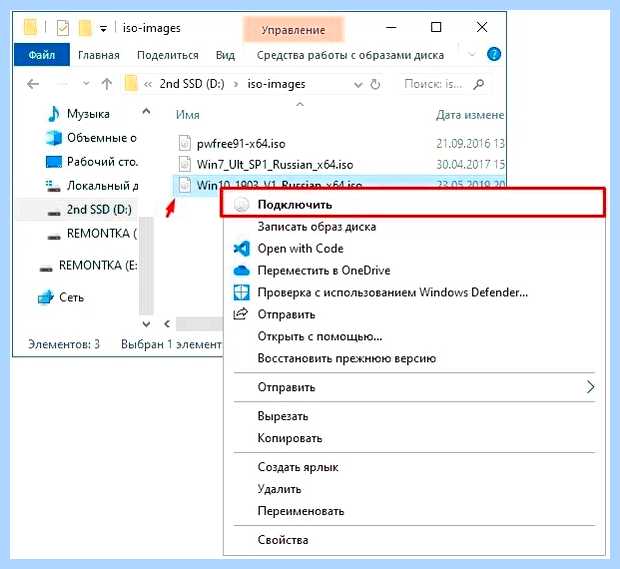Expand the Отправить submenu arrow
The width and height of the screenshot is (620, 569).
coord(590,387)
